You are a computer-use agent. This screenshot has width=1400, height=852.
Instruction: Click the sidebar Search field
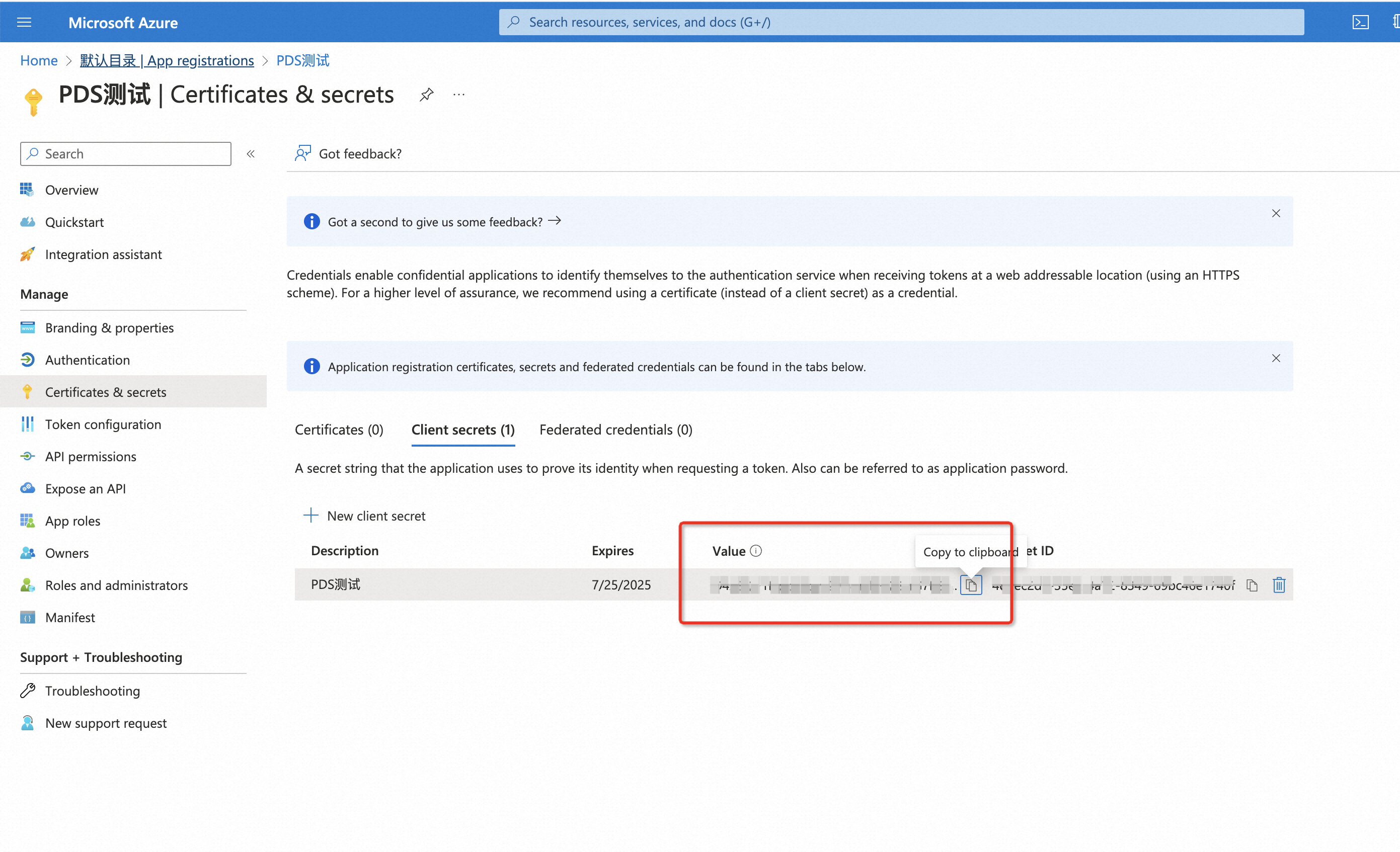click(x=126, y=154)
